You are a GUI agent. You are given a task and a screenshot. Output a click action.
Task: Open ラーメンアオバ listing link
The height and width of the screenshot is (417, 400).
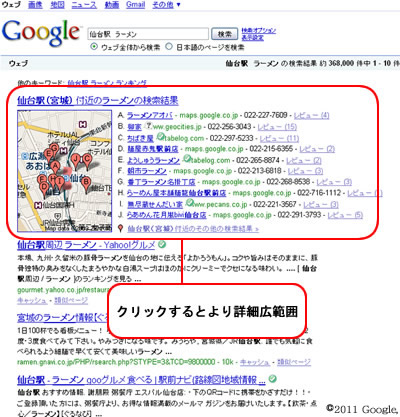click(150, 115)
